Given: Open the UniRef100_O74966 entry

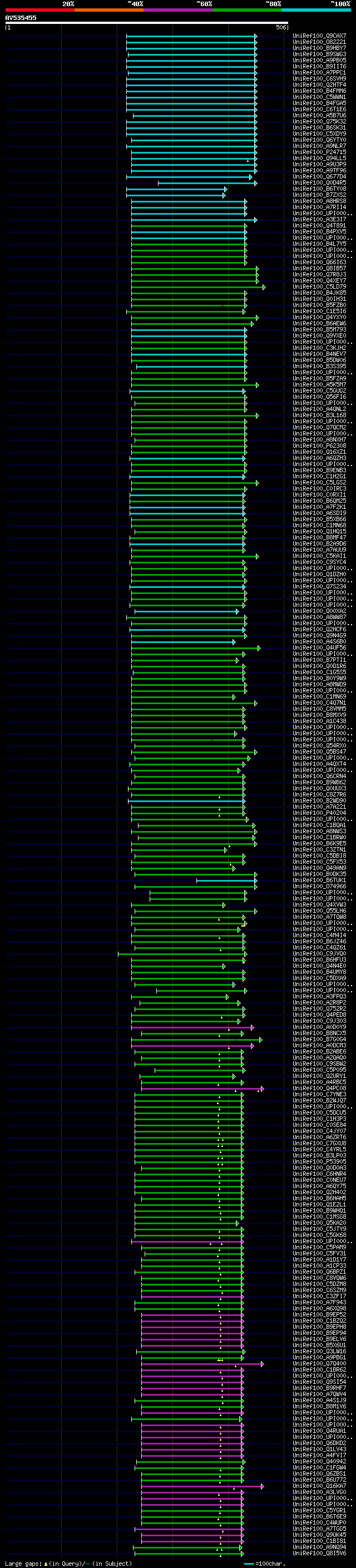Looking at the screenshot, I should [x=319, y=886].
